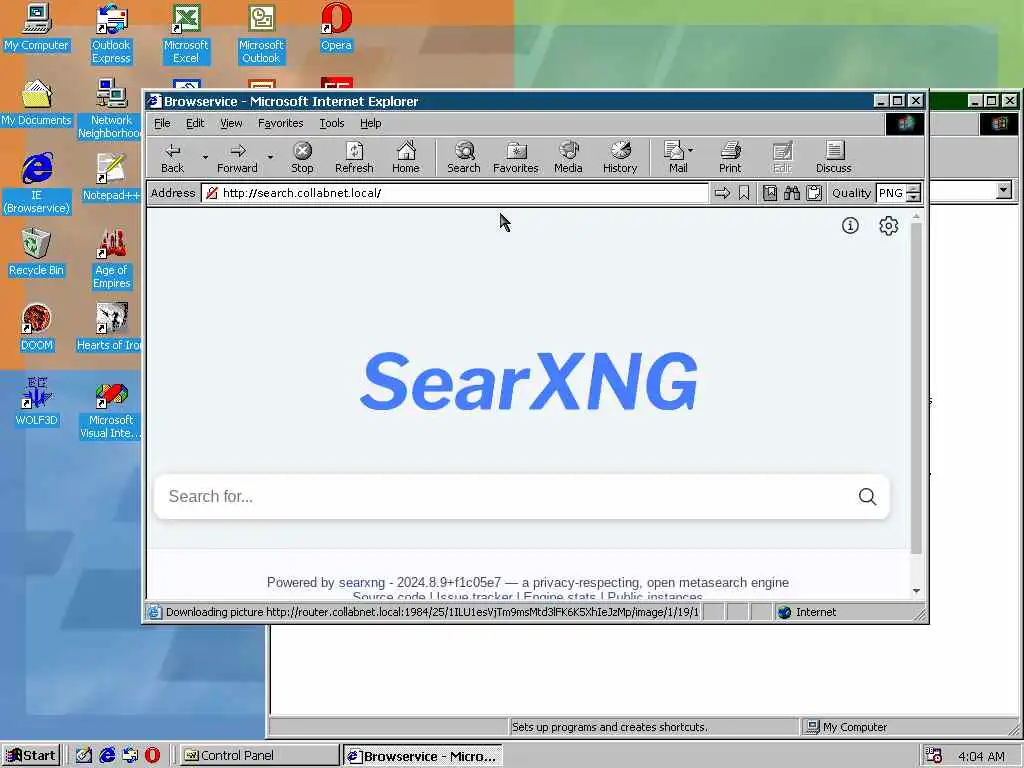The width and height of the screenshot is (1024, 768).
Task: Open the Tools menu
Action: [332, 123]
